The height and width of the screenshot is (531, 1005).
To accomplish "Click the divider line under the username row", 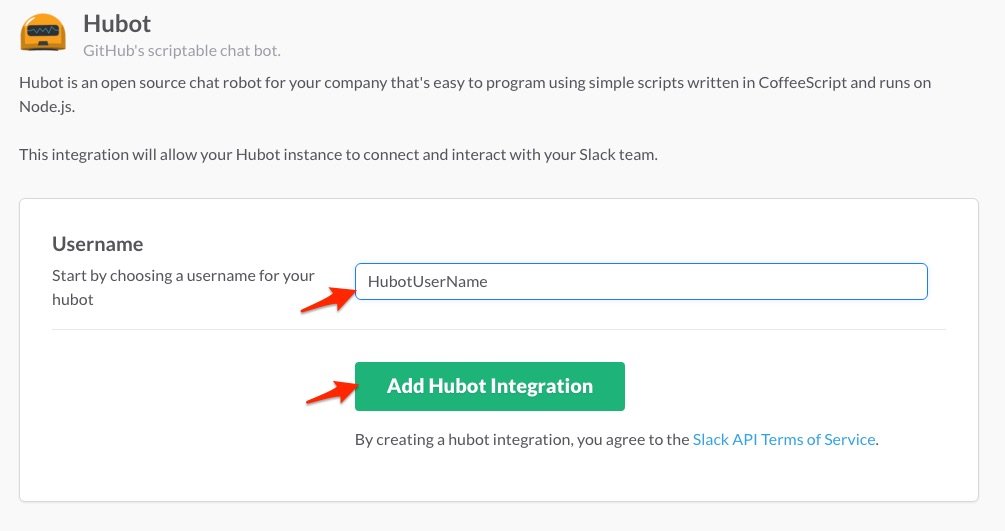I will 498,329.
